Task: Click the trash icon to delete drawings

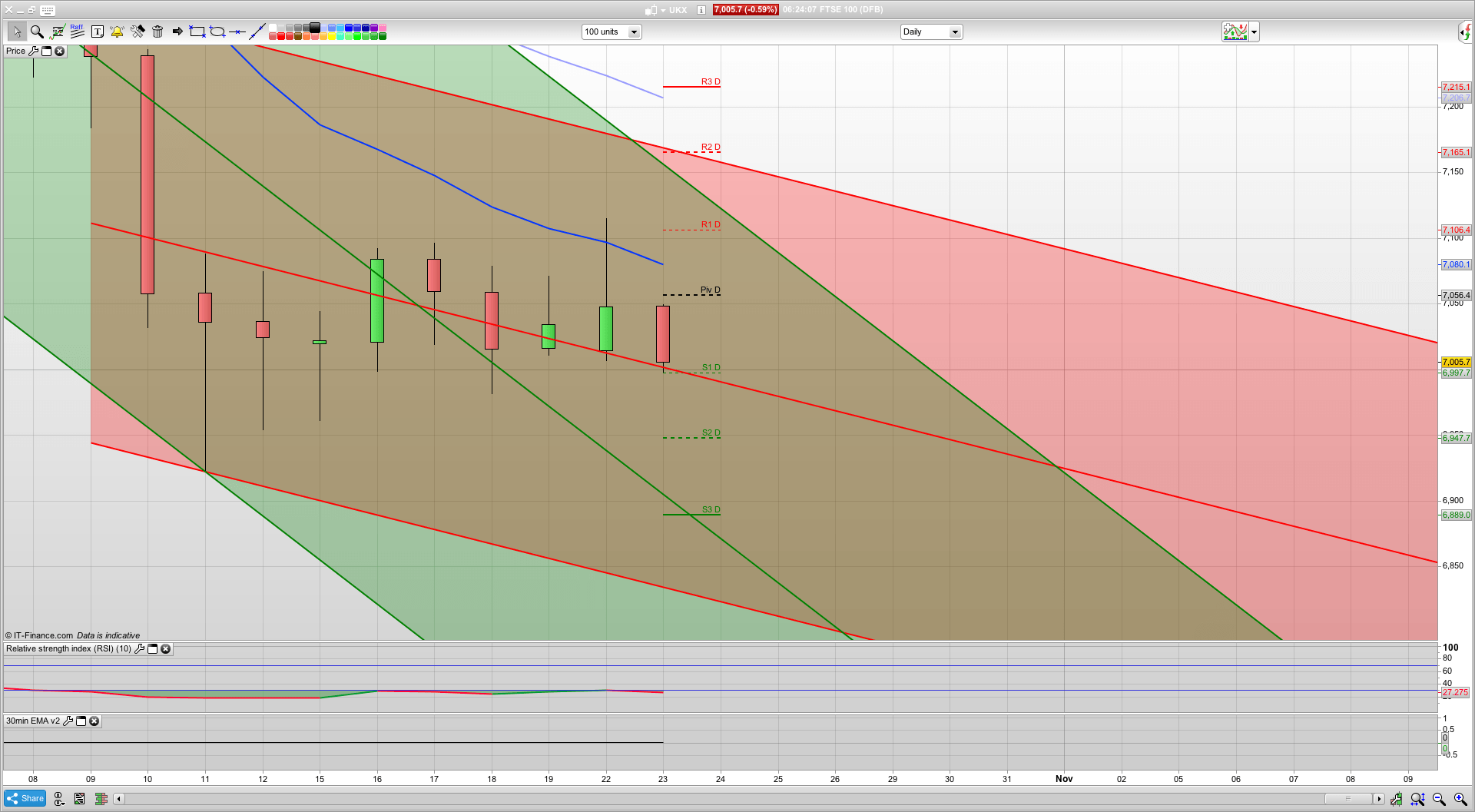Action: [x=157, y=31]
